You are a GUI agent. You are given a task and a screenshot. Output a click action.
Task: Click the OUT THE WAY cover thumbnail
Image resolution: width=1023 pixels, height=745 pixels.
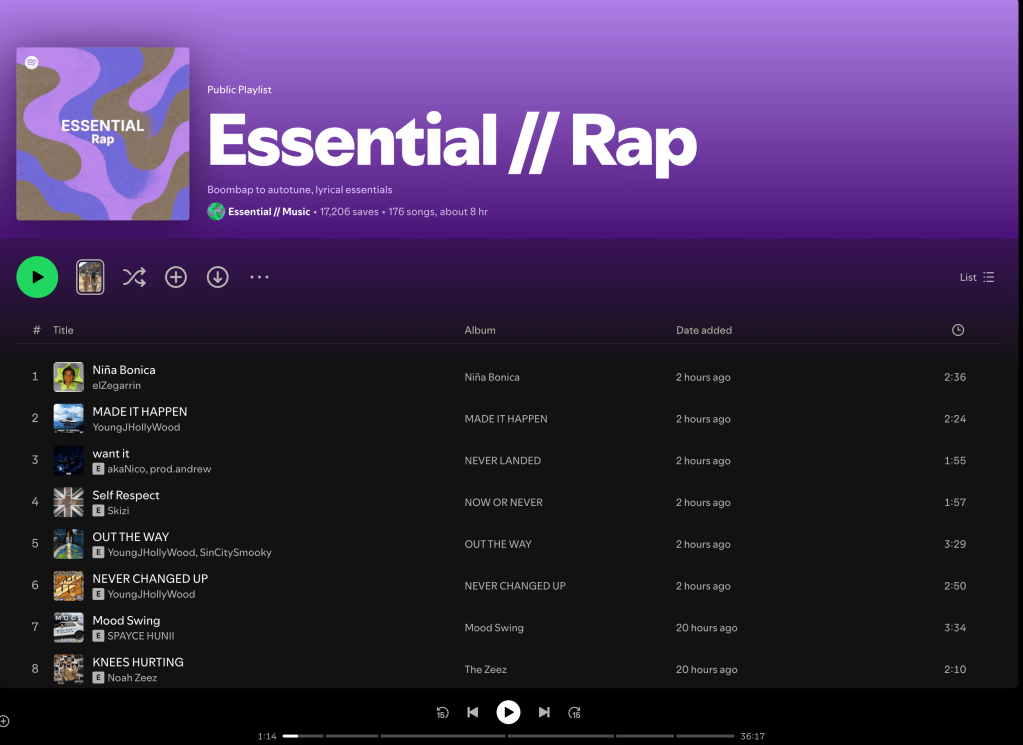[x=69, y=544]
